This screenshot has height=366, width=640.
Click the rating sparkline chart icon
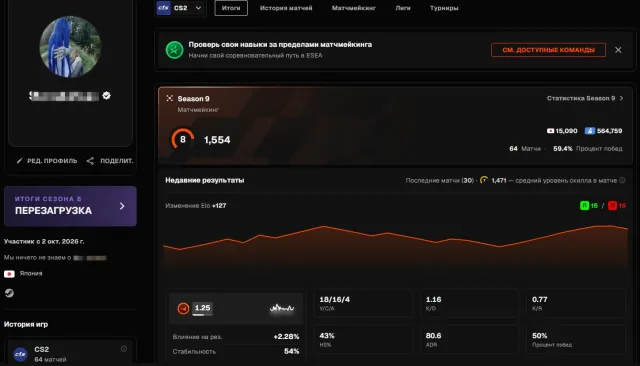coord(282,308)
